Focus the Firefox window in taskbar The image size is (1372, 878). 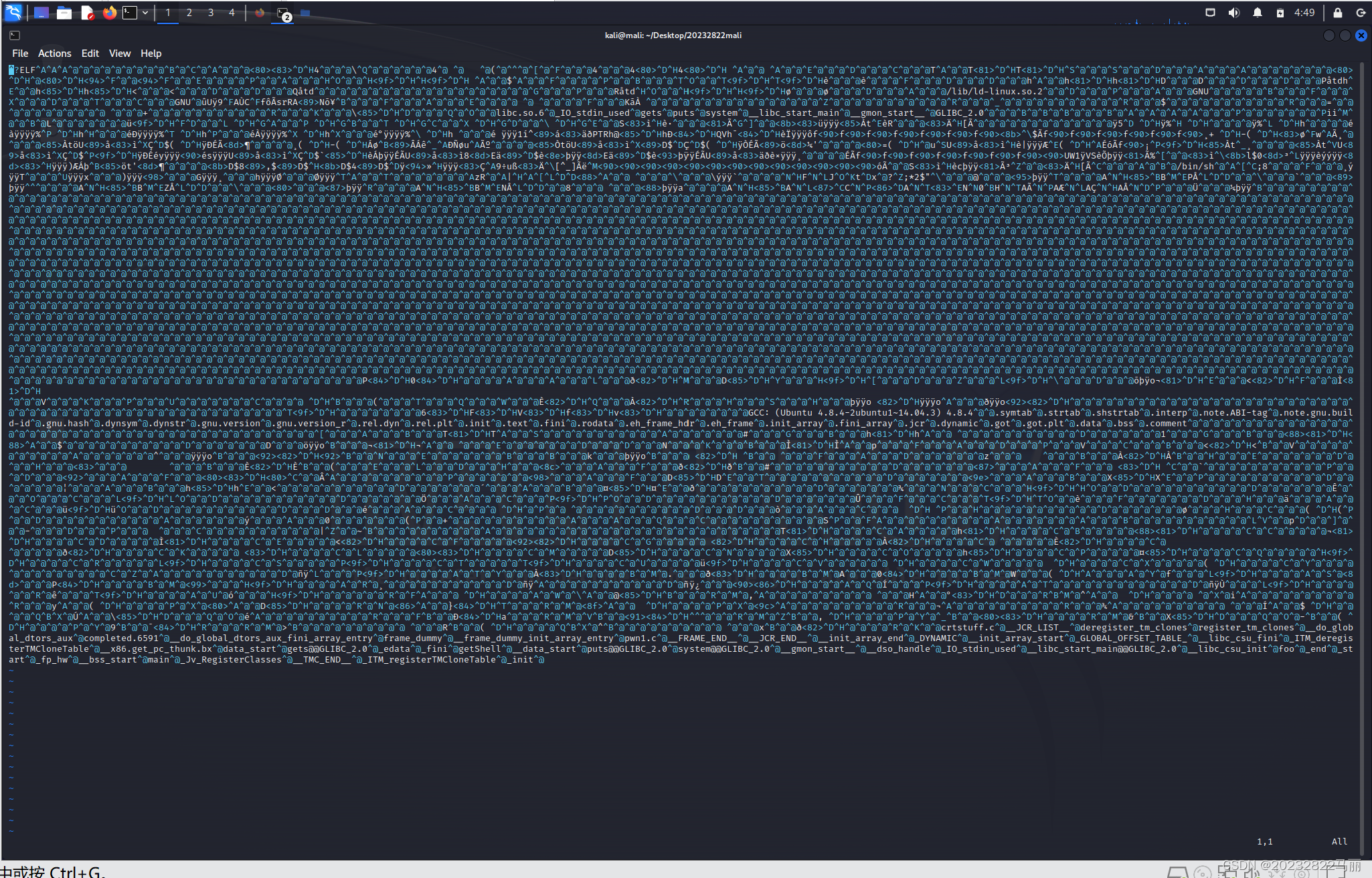point(260,12)
